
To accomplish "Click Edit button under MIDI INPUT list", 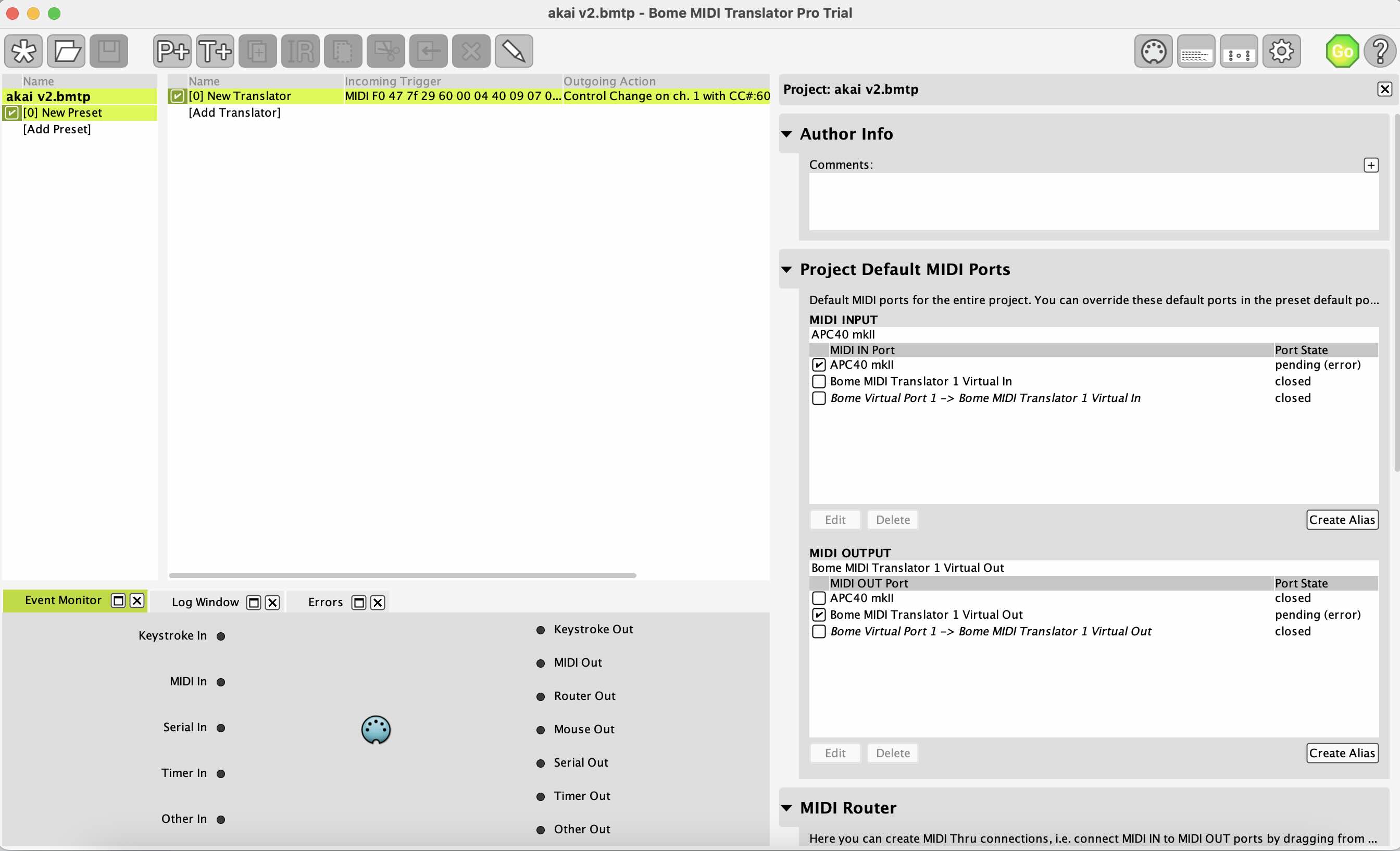I will point(835,520).
